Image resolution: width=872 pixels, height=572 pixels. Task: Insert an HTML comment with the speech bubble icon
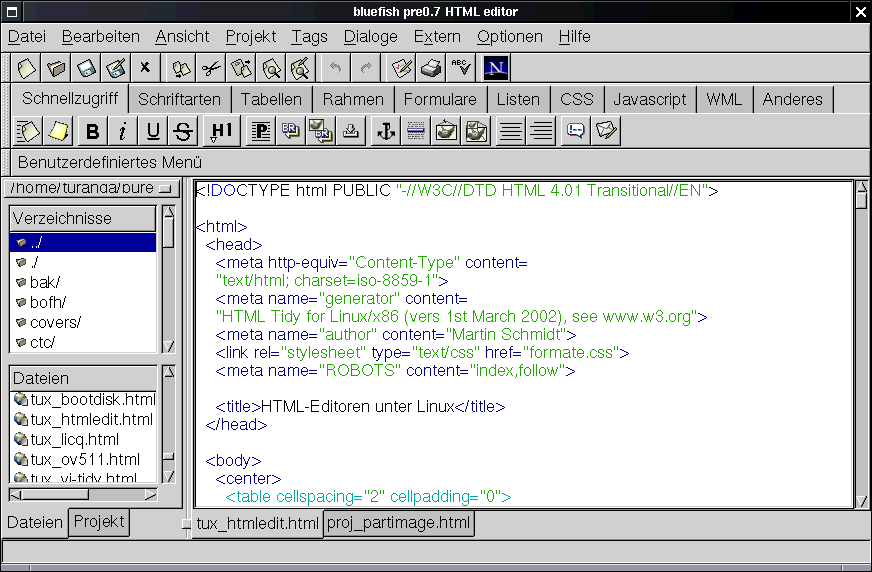(x=576, y=131)
